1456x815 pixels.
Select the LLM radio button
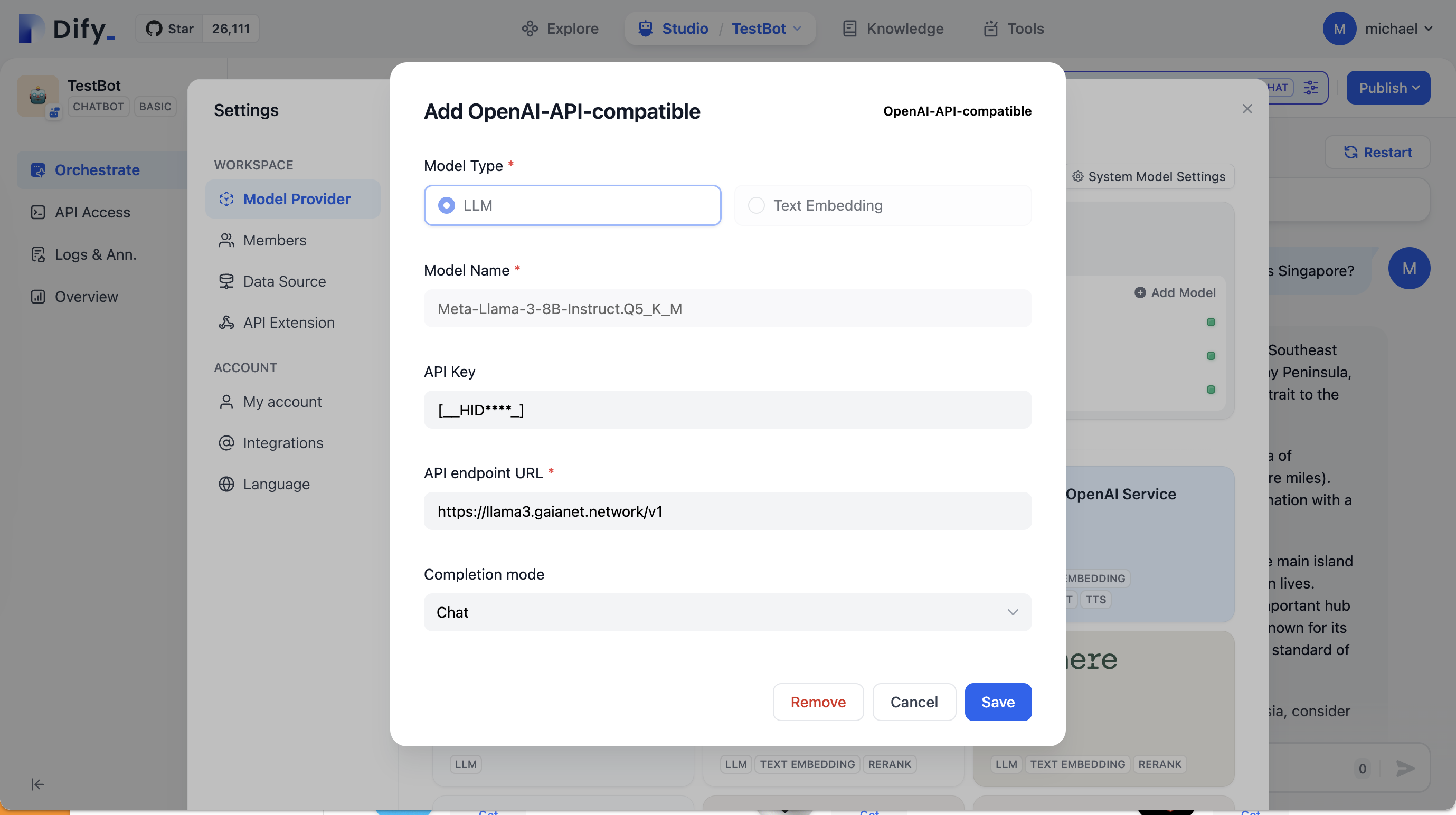pyautogui.click(x=446, y=204)
